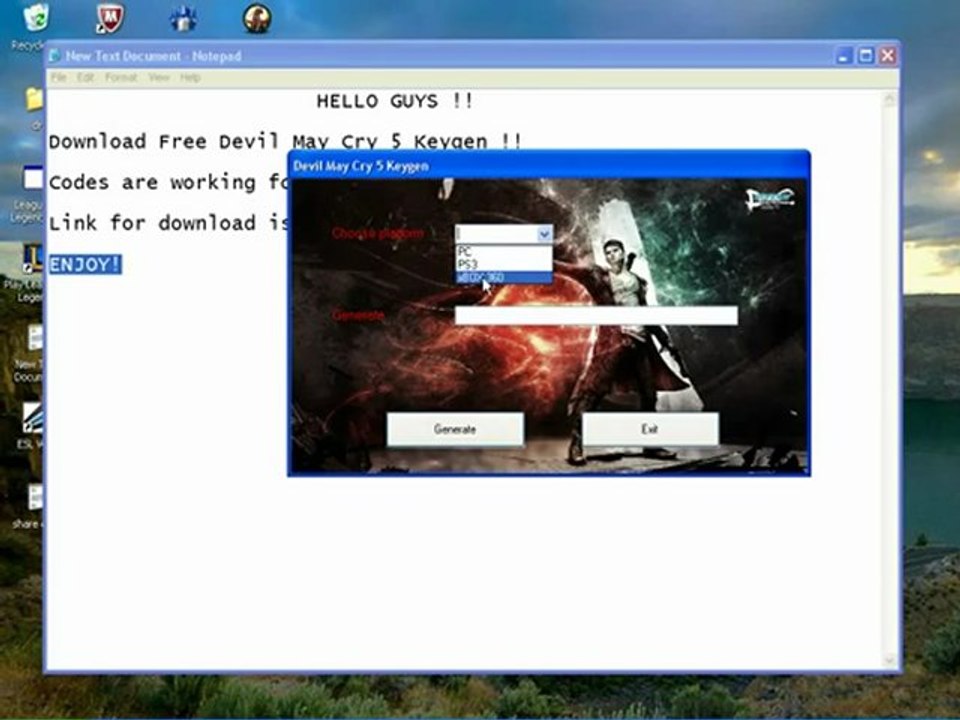This screenshot has height=720, width=960.
Task: Open the Recycle Bin desktop icon
Action: pos(35,18)
